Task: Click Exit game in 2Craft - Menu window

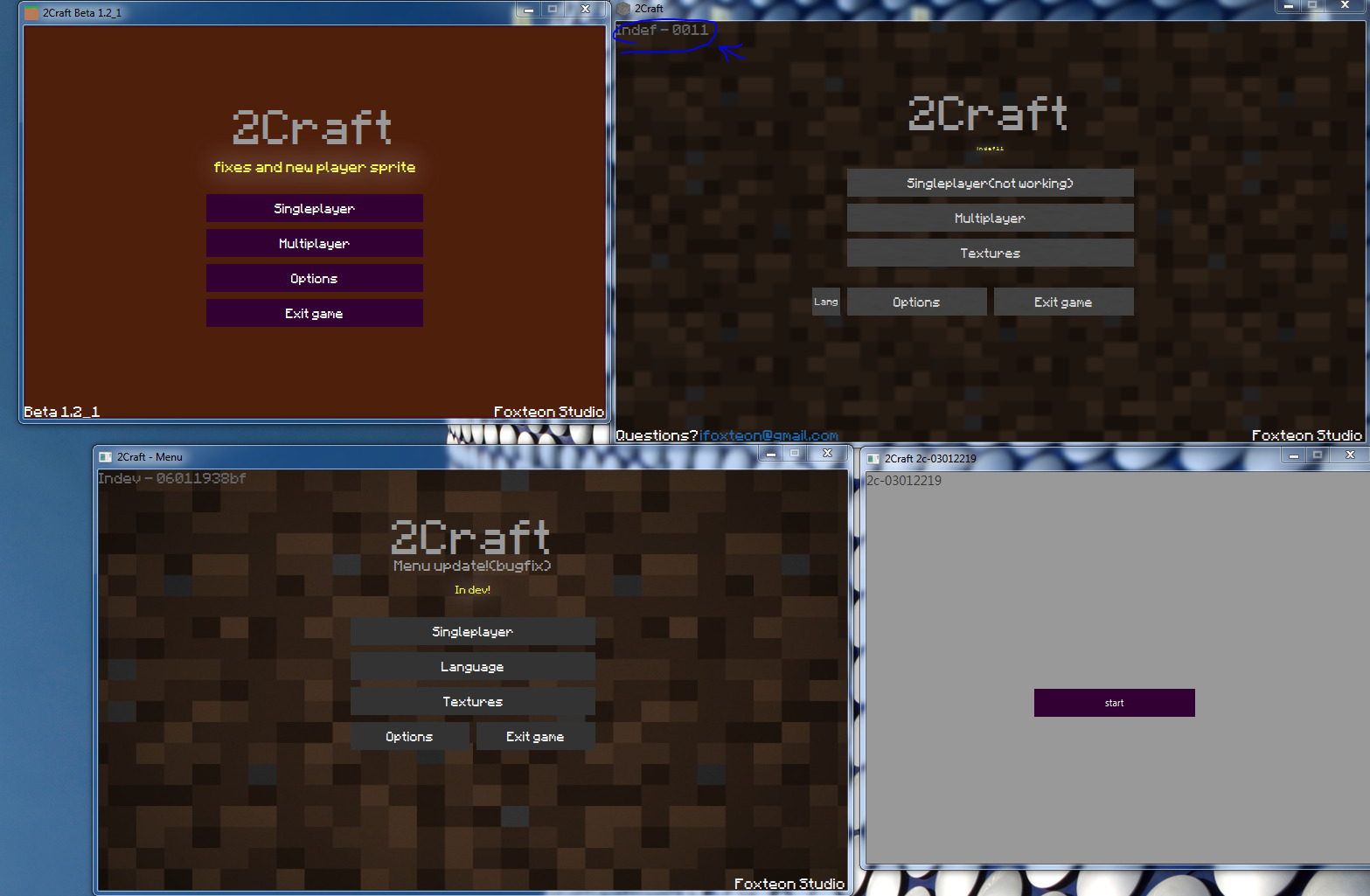Action: pyautogui.click(x=535, y=736)
